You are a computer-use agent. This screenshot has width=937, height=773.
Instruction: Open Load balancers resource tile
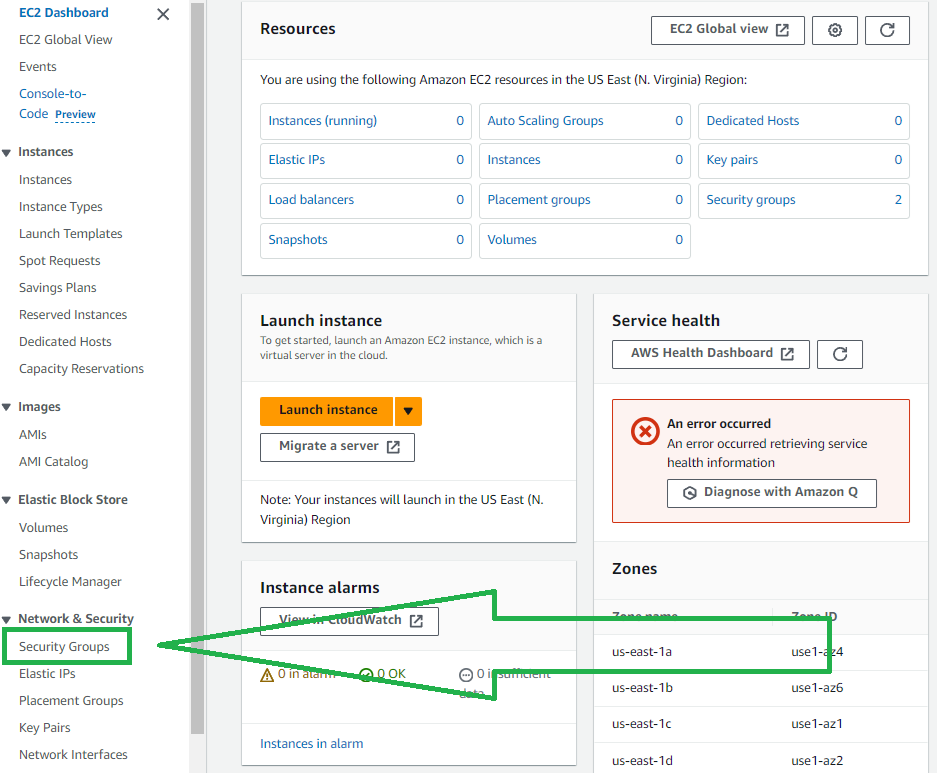point(366,201)
